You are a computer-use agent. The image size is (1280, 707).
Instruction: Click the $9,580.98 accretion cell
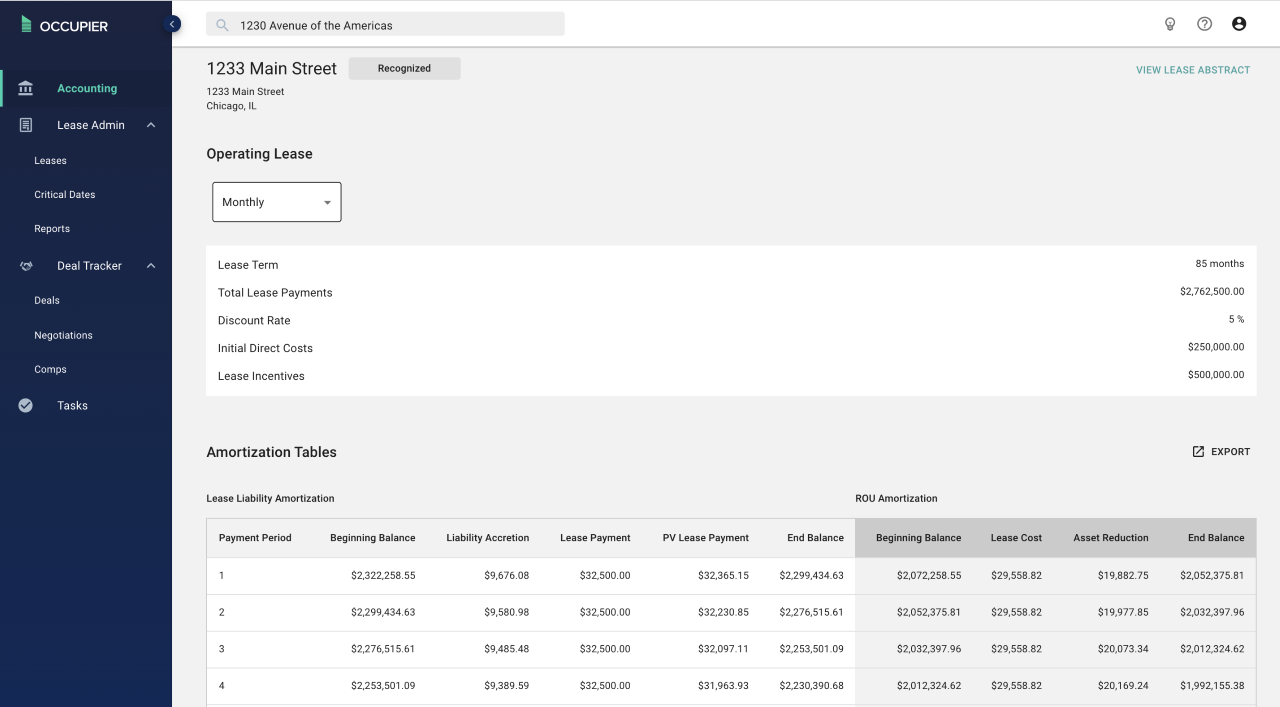click(507, 612)
